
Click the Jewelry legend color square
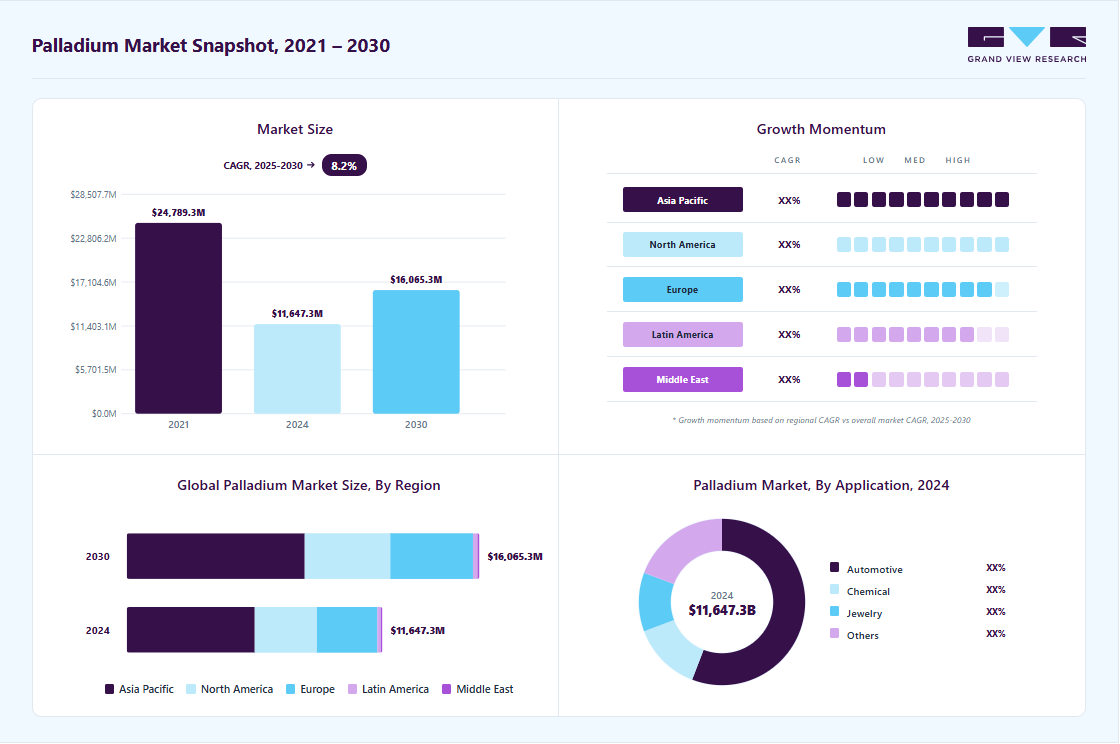click(x=834, y=612)
